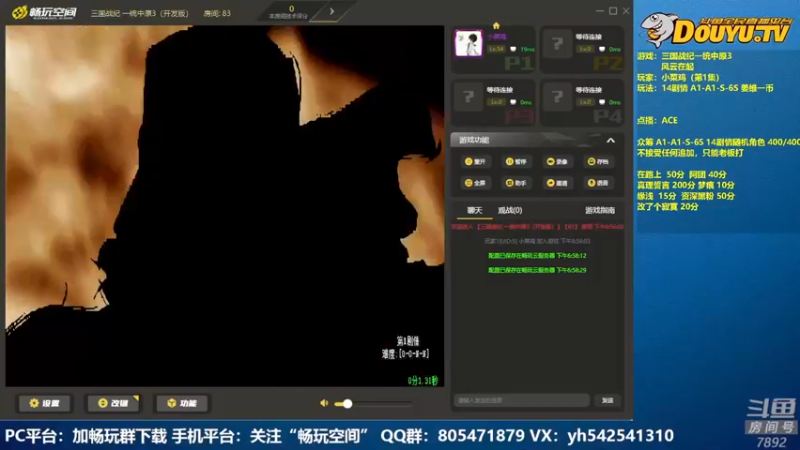
Task: Click the home host icon above P1
Action: (496, 26)
